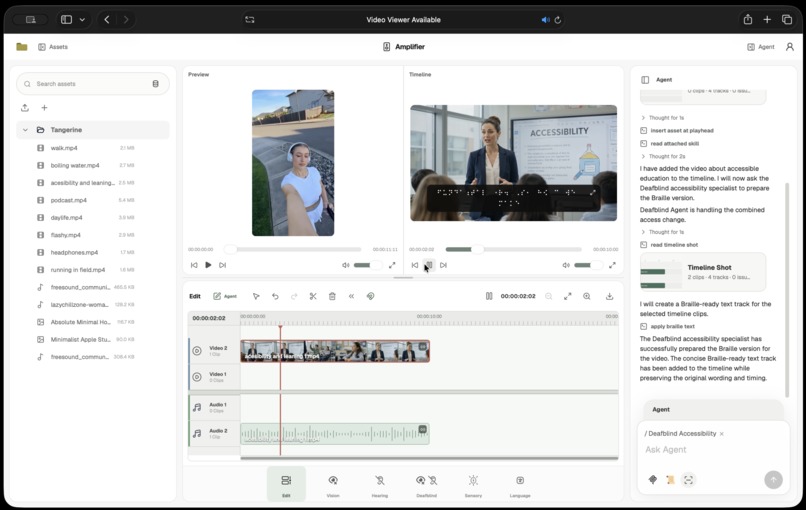
Task: Open the Assets panel button
Action: pyautogui.click(x=53, y=47)
